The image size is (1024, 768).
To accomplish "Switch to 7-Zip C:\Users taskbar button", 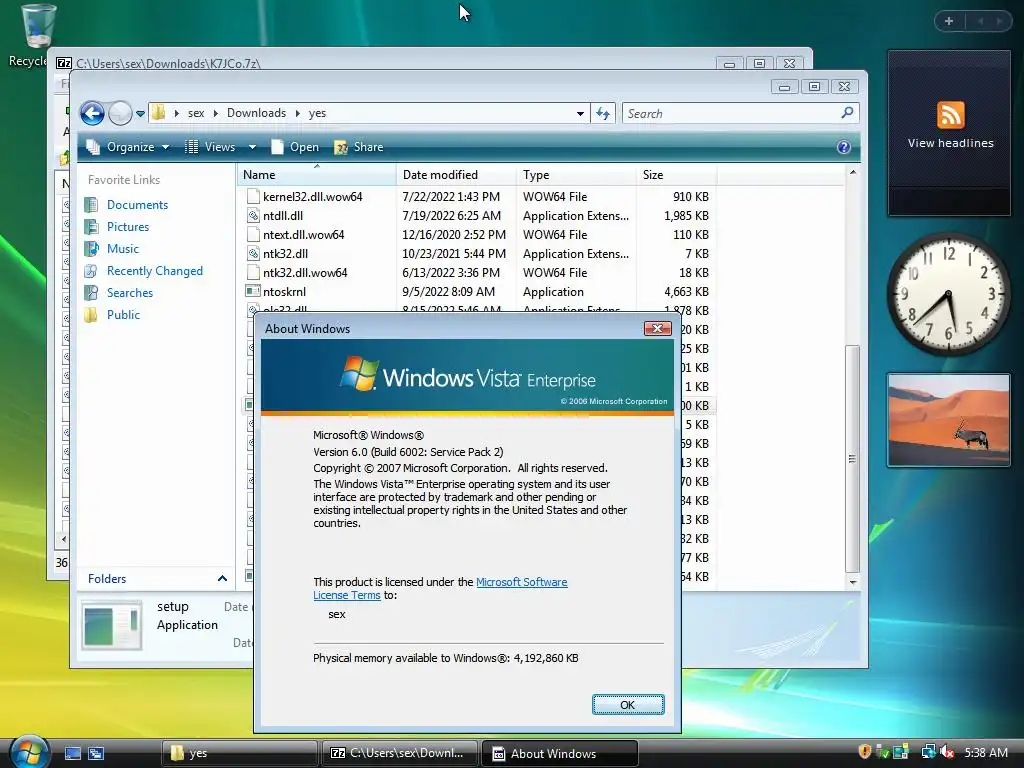I will 399,753.
